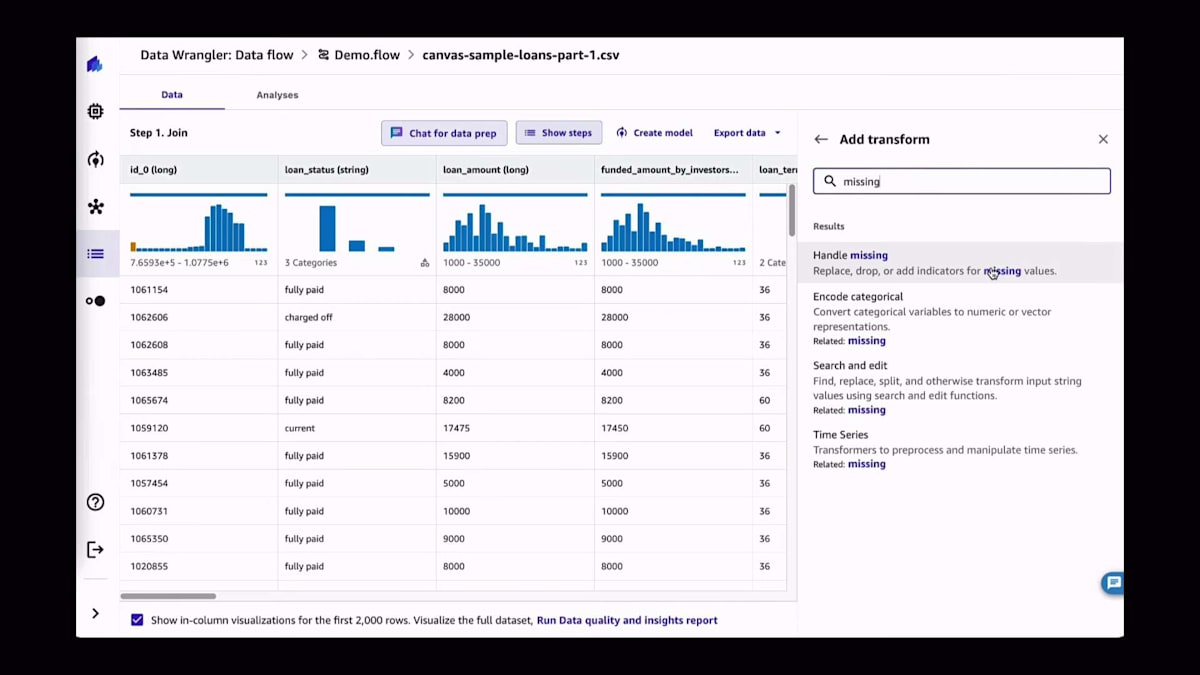Select the Data Wrangler list icon in sidebar
Image resolution: width=1200 pixels, height=675 pixels.
coord(95,254)
